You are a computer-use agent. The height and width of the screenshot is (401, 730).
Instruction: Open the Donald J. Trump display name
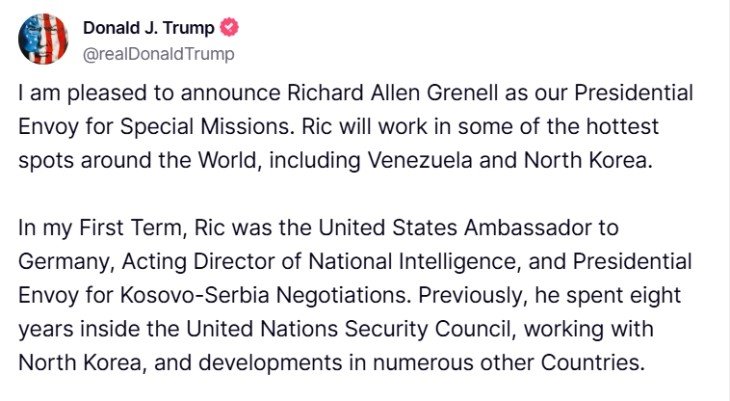pos(148,29)
